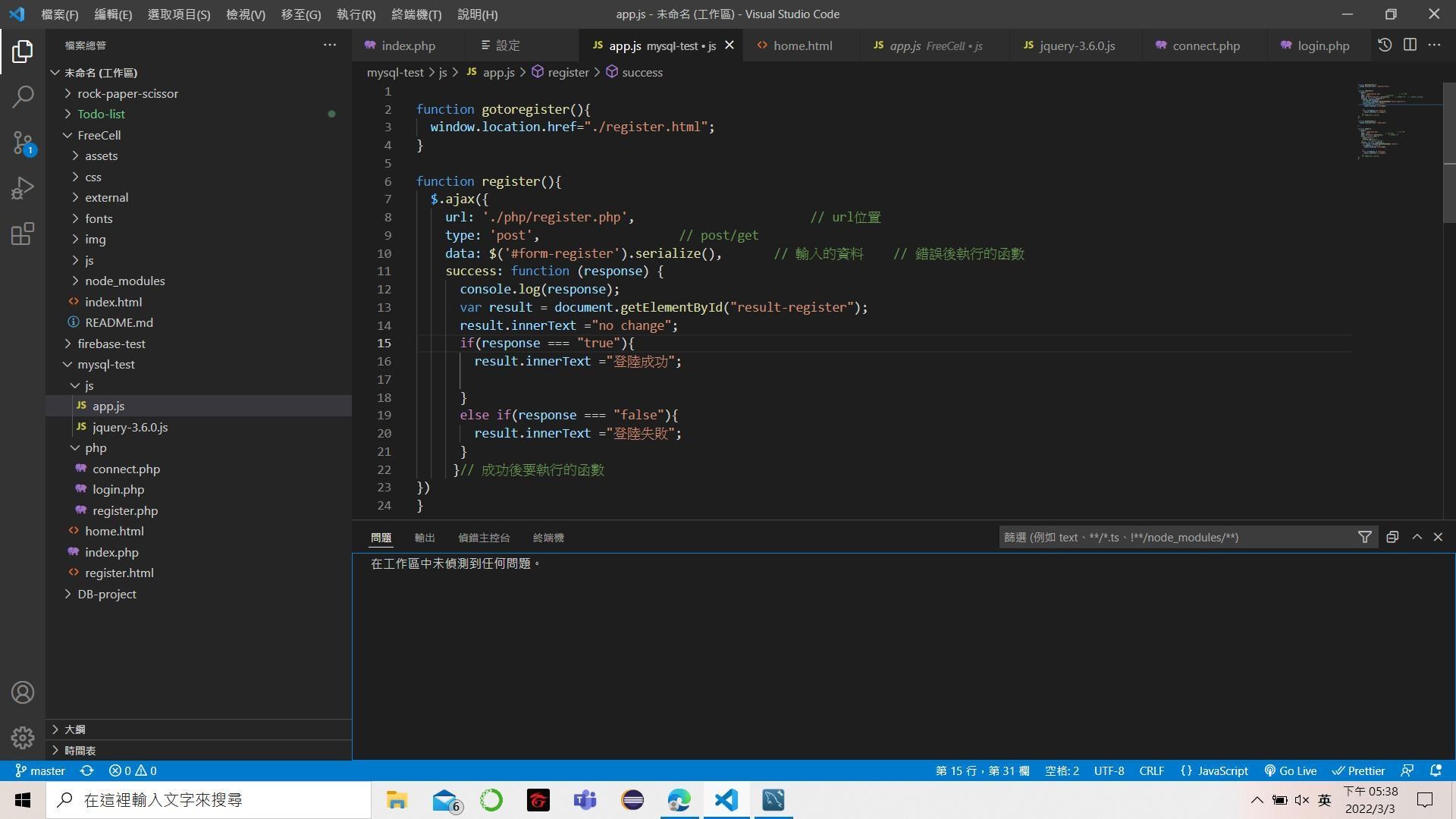The image size is (1456, 819).
Task: Maximize the bottom panel size
Action: pos(1417,537)
